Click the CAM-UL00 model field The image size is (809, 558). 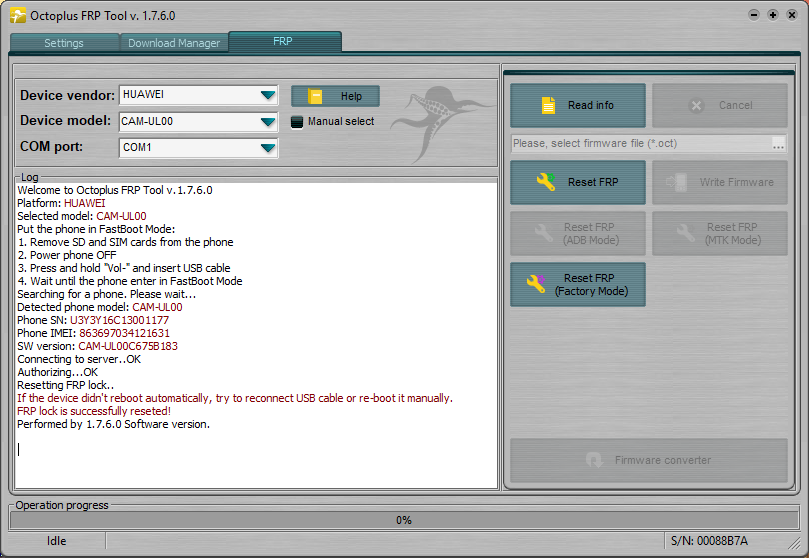[199, 122]
